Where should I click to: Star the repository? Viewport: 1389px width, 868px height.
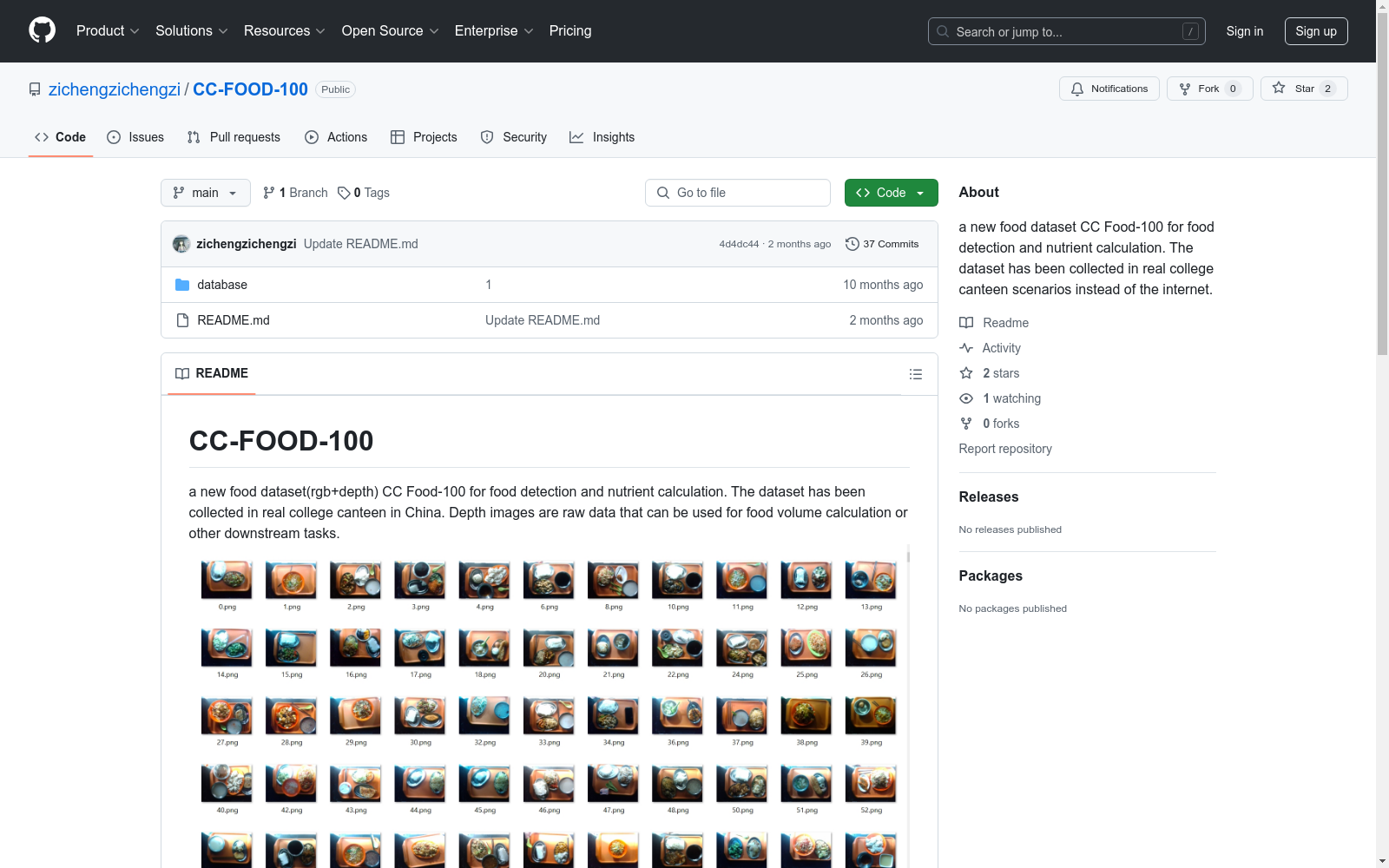[x=1303, y=89]
